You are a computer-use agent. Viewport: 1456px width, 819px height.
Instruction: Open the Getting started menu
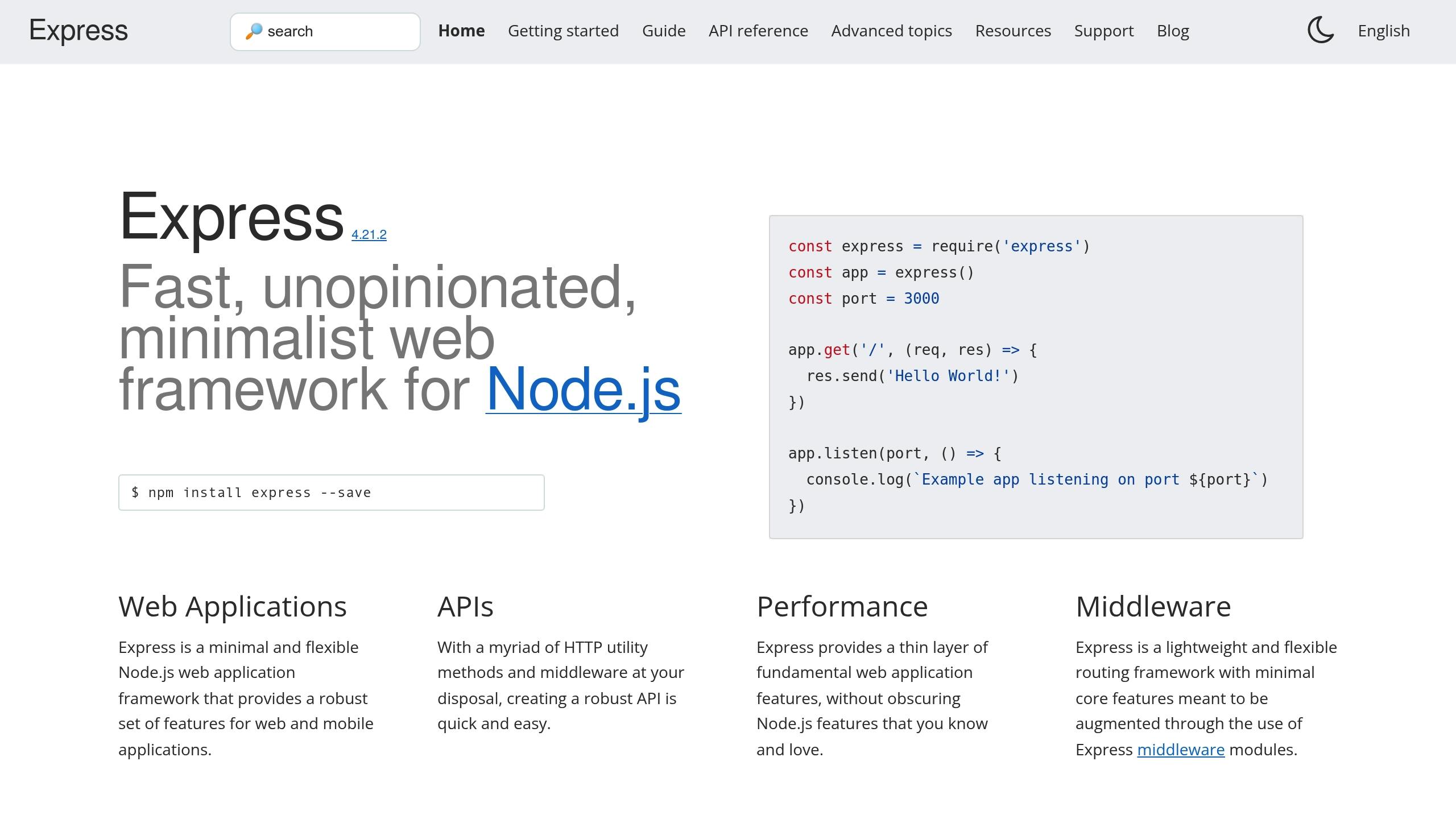[563, 31]
